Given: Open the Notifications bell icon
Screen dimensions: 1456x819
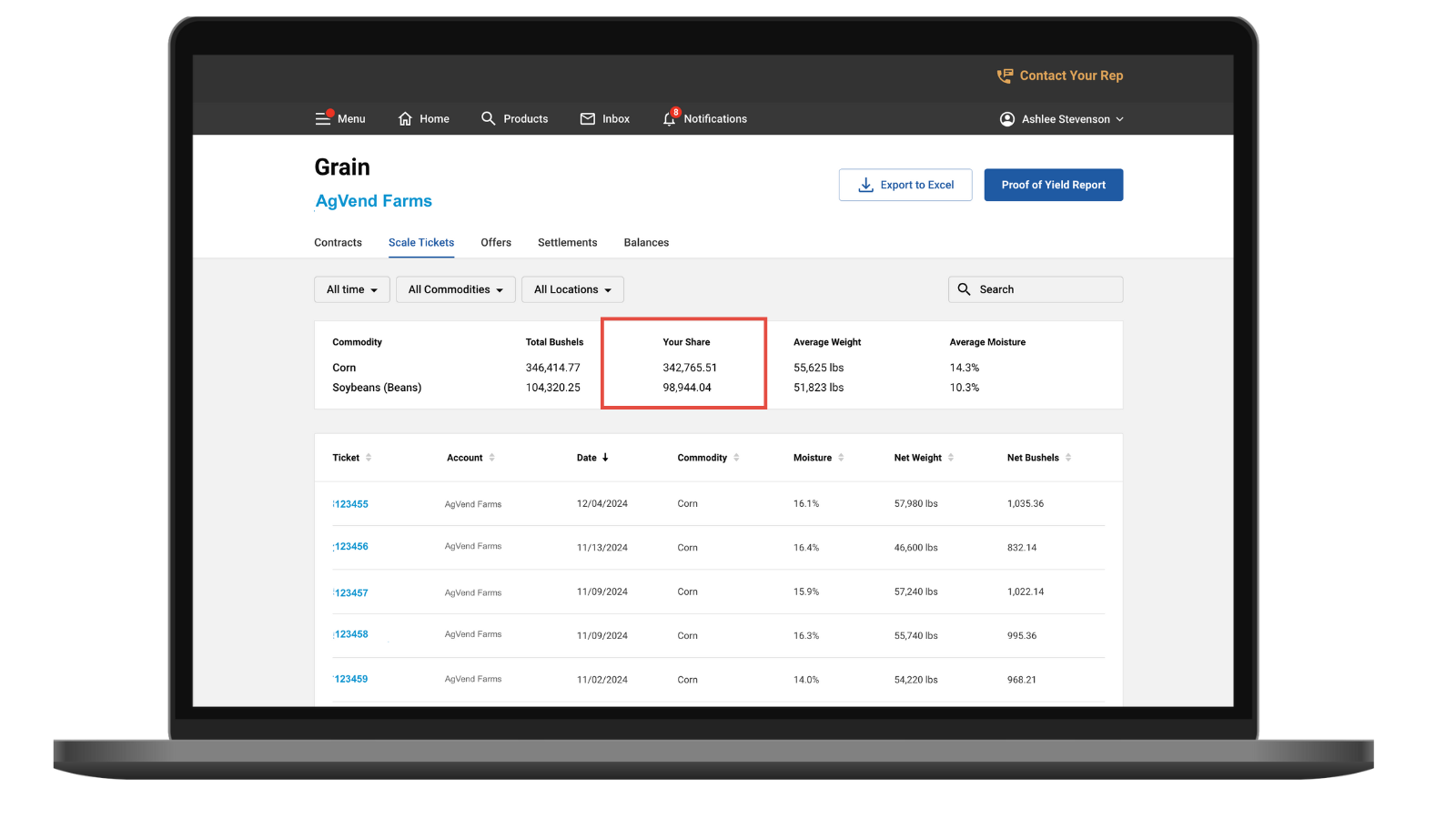Looking at the screenshot, I should pyautogui.click(x=670, y=118).
